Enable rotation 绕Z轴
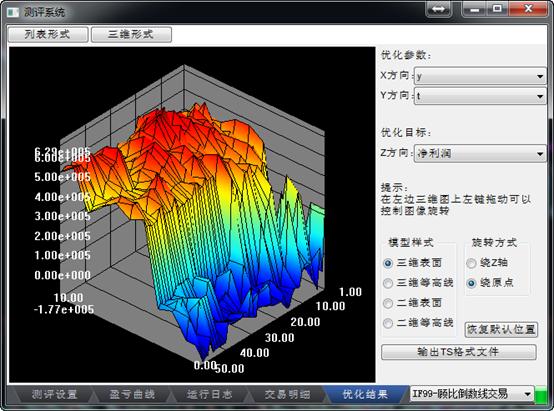Viewport: 554px width, 411px height. (x=471, y=263)
